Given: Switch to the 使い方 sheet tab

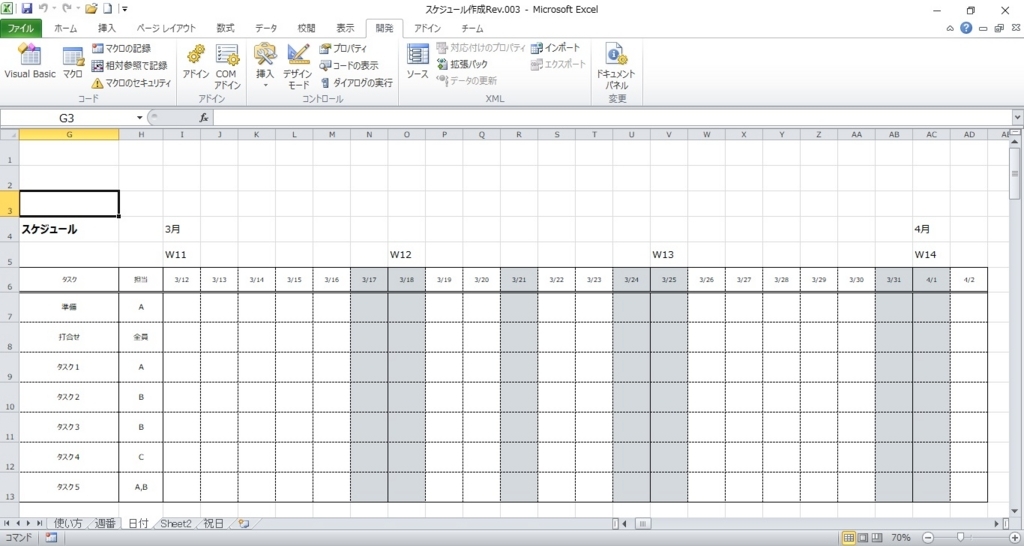Looking at the screenshot, I should pyautogui.click(x=68, y=524).
